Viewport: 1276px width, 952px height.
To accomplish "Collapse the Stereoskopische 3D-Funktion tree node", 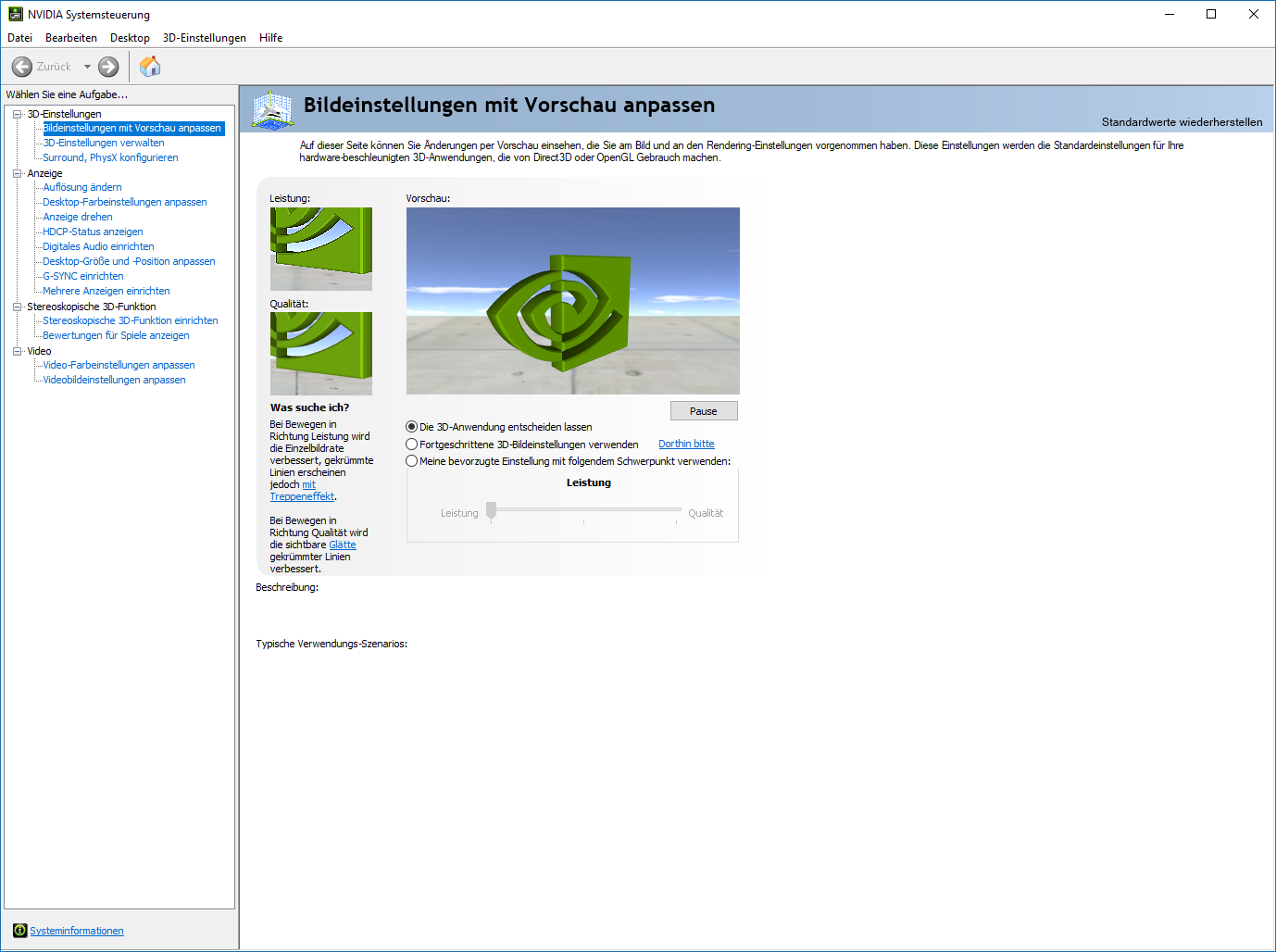I will tap(17, 307).
